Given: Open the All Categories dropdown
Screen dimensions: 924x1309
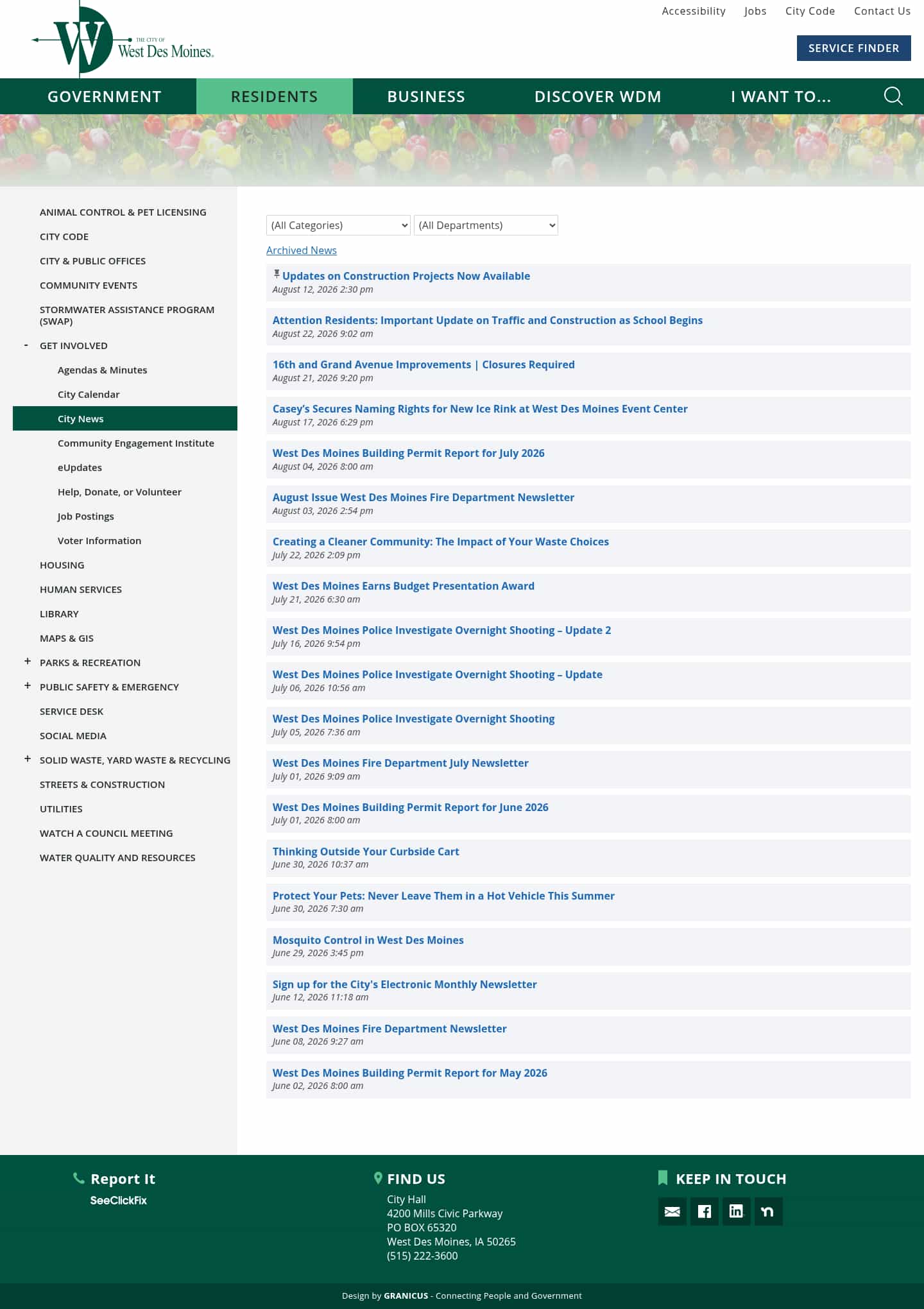Looking at the screenshot, I should 338,225.
